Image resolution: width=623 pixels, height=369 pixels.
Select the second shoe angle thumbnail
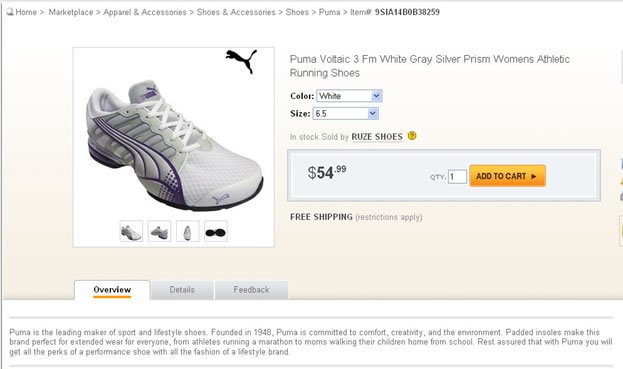pos(159,231)
